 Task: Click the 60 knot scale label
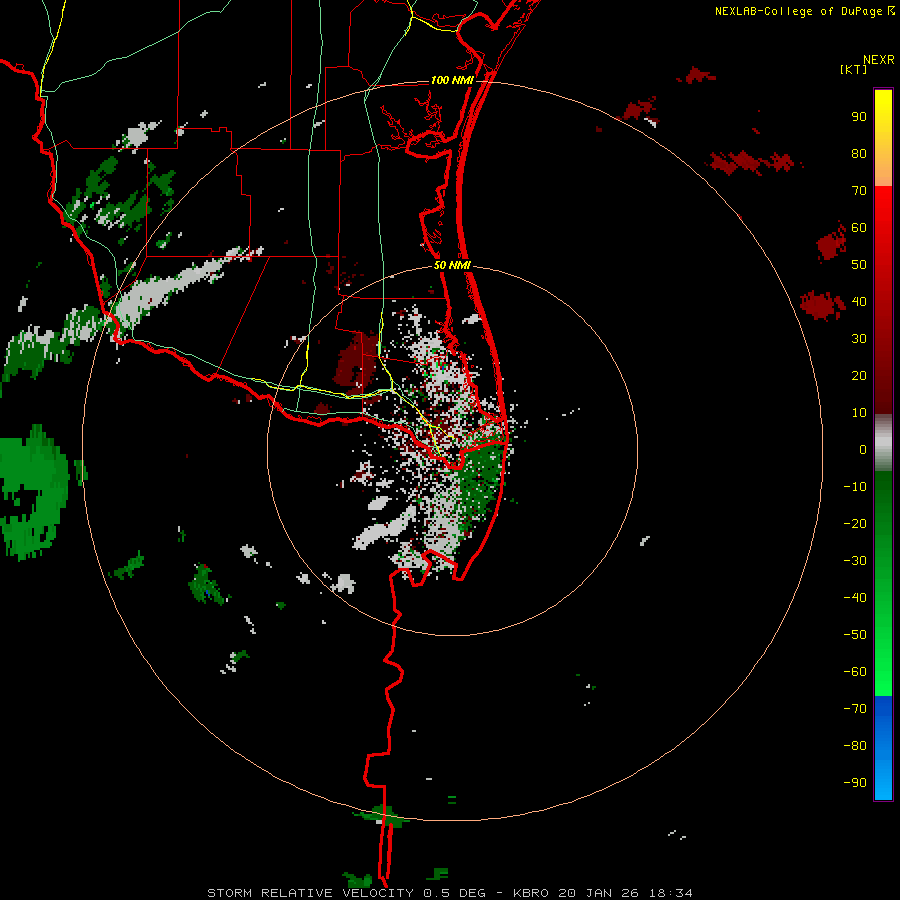[x=859, y=228]
